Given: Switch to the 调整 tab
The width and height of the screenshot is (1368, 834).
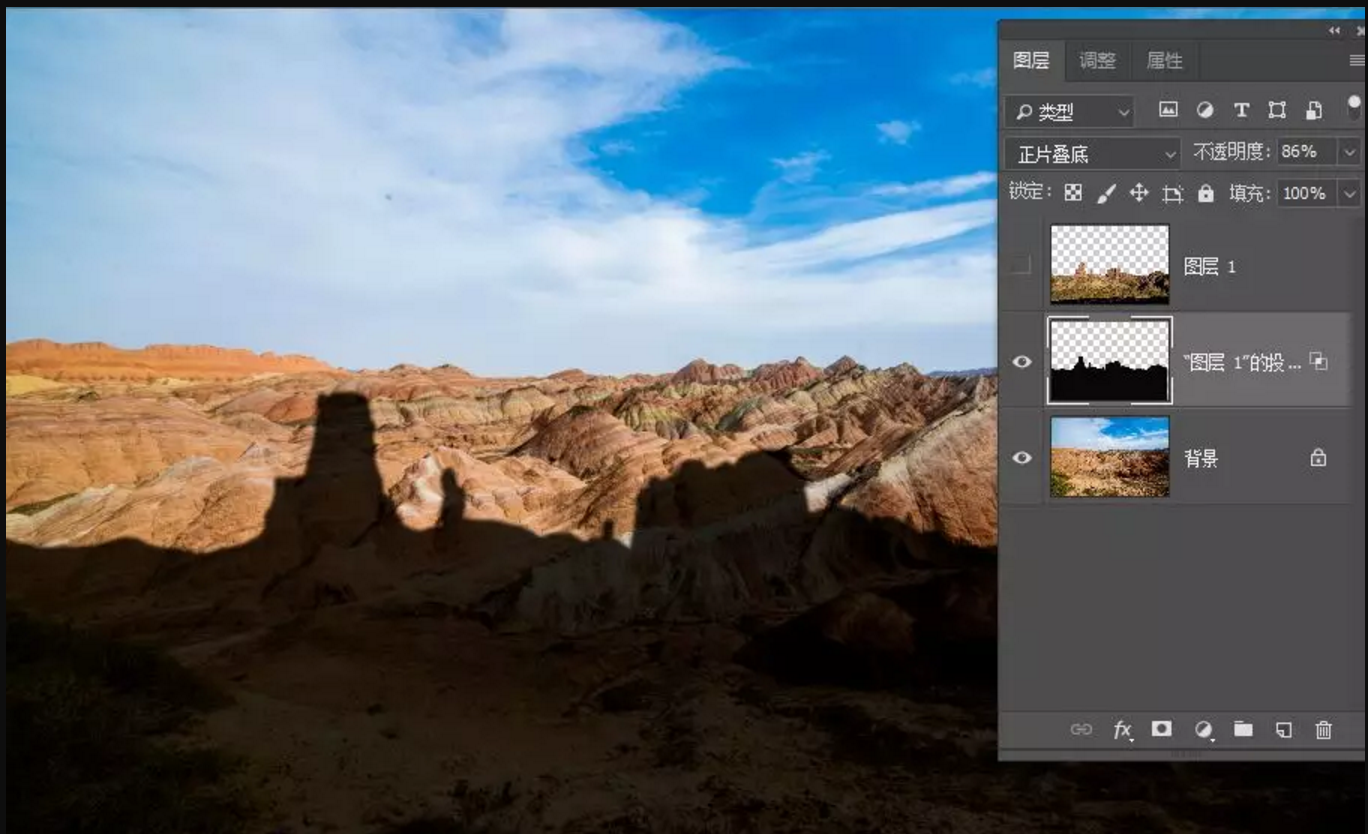Looking at the screenshot, I should pos(1097,61).
